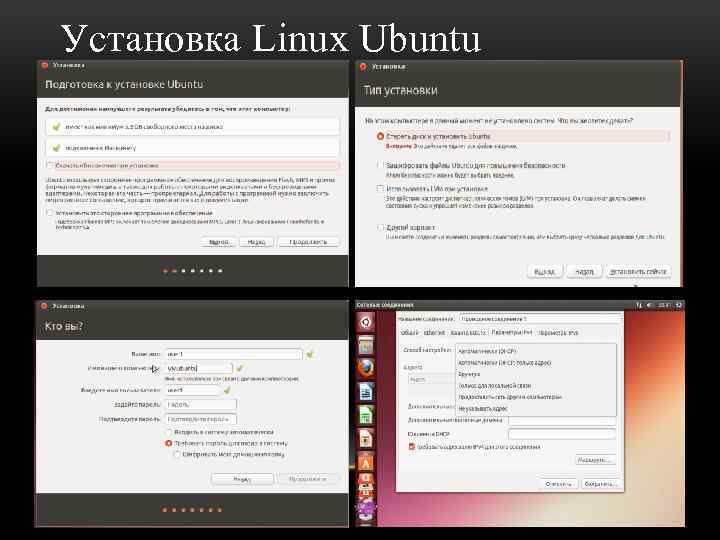Click 'Отменить' in the connection editor
Image resolution: width=720 pixels, height=540 pixels.
tap(558, 484)
